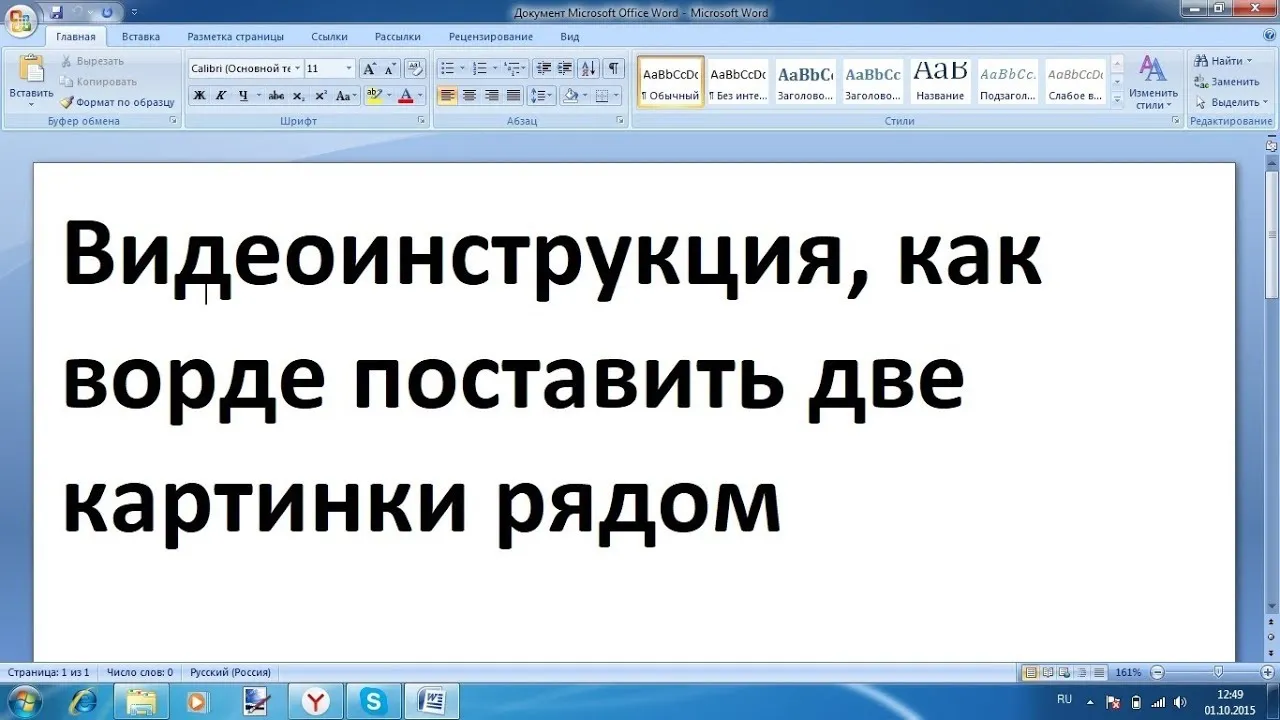The height and width of the screenshot is (720, 1280).
Task: Select the Обычный style
Action: (x=671, y=80)
